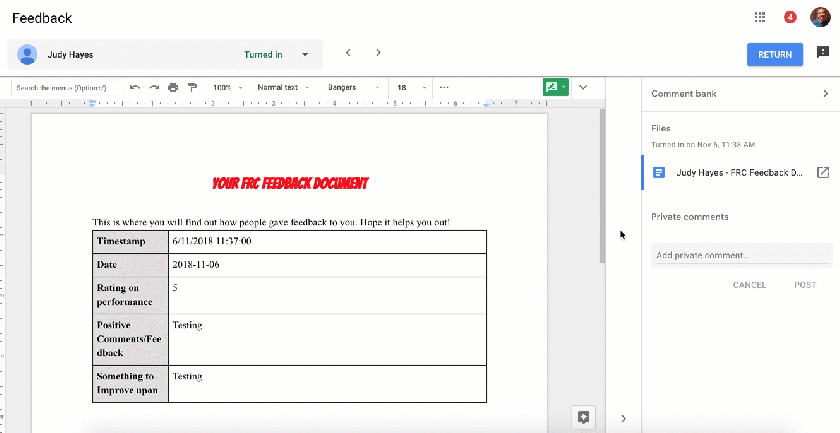Click the redo arrow in toolbar
Viewport: 840px width, 433px height.
(154, 88)
